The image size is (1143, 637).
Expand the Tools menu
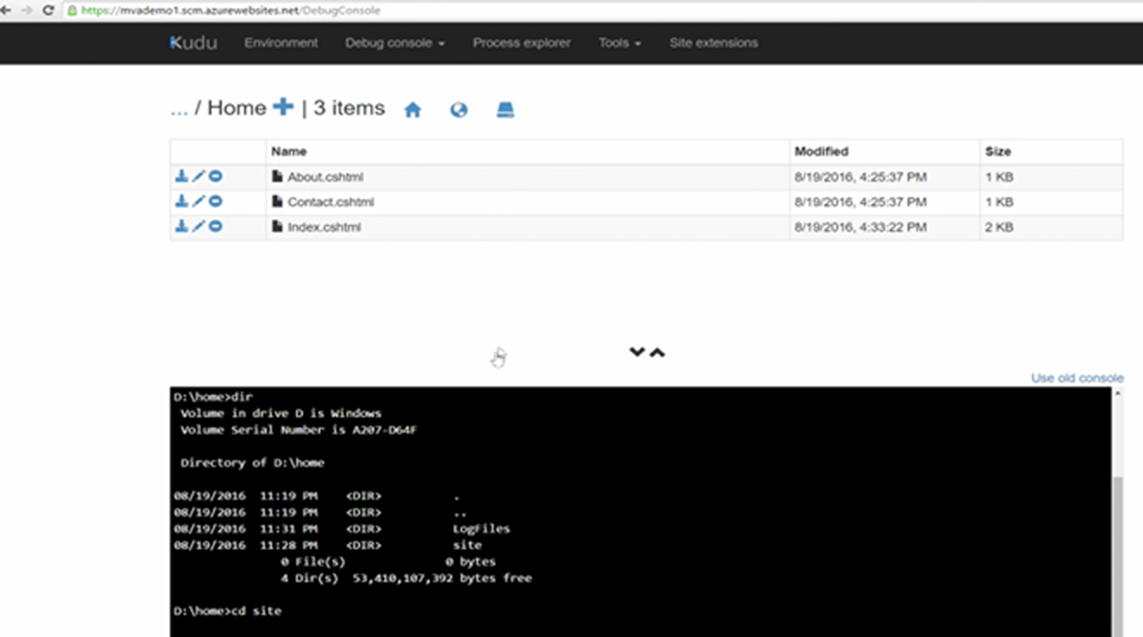(x=619, y=43)
